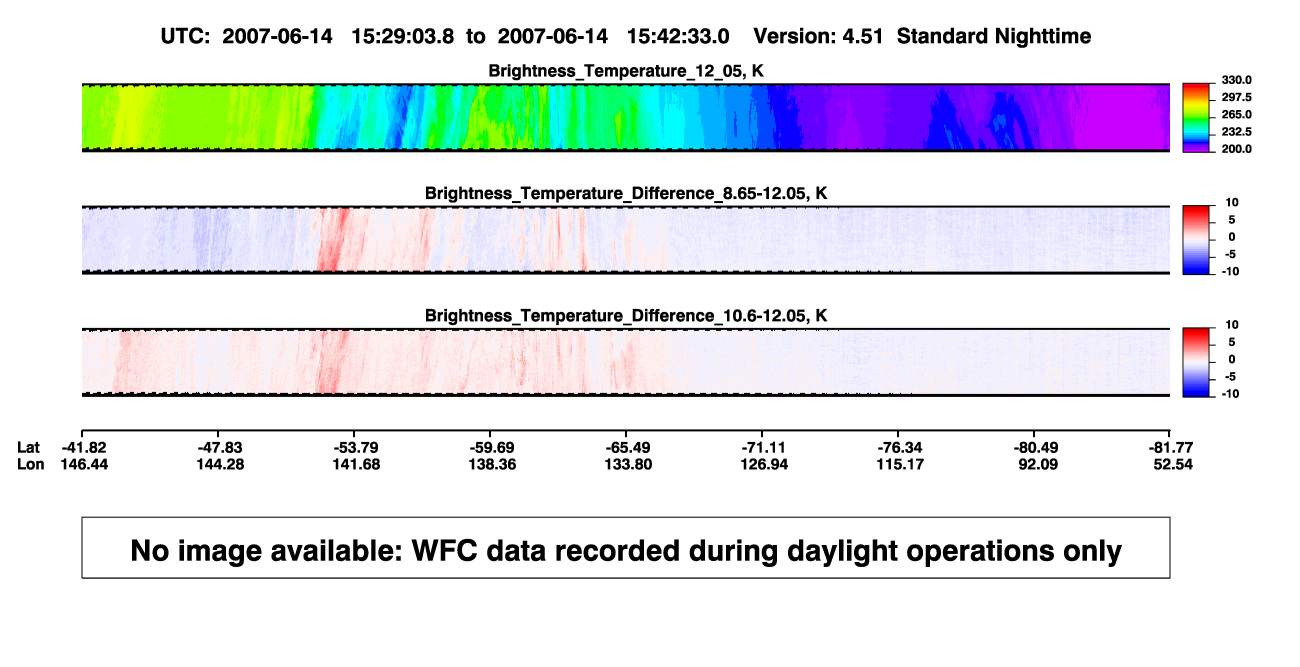
Task: Click latitude value -76.34
Action: [898, 447]
